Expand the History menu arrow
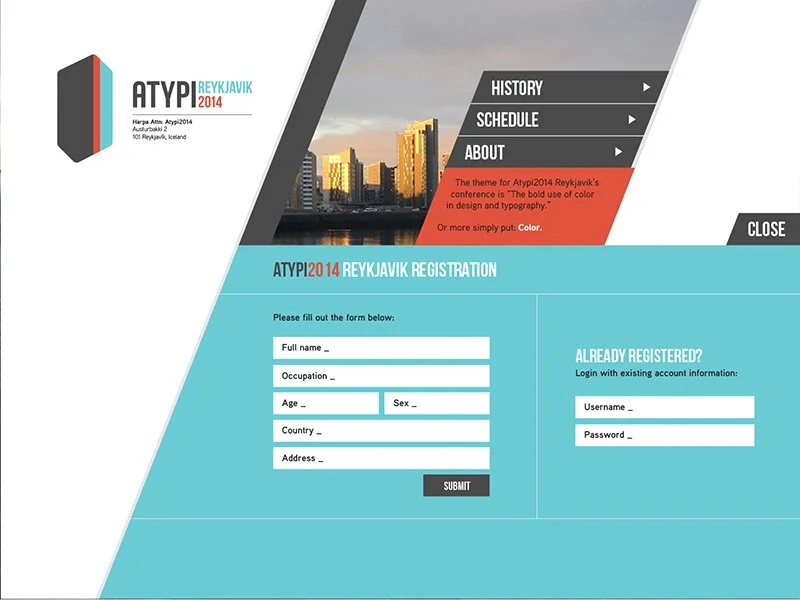Viewport: 800px width, 600px height. (646, 87)
